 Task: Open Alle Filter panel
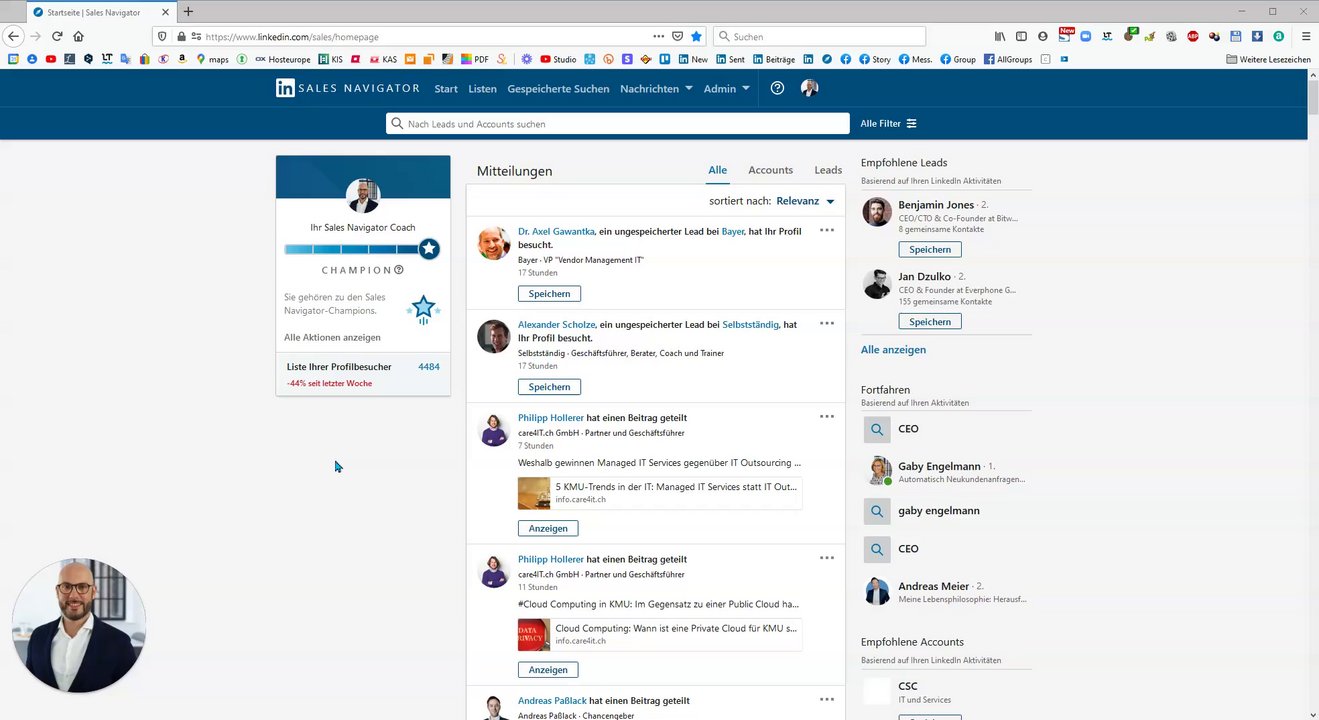(888, 124)
